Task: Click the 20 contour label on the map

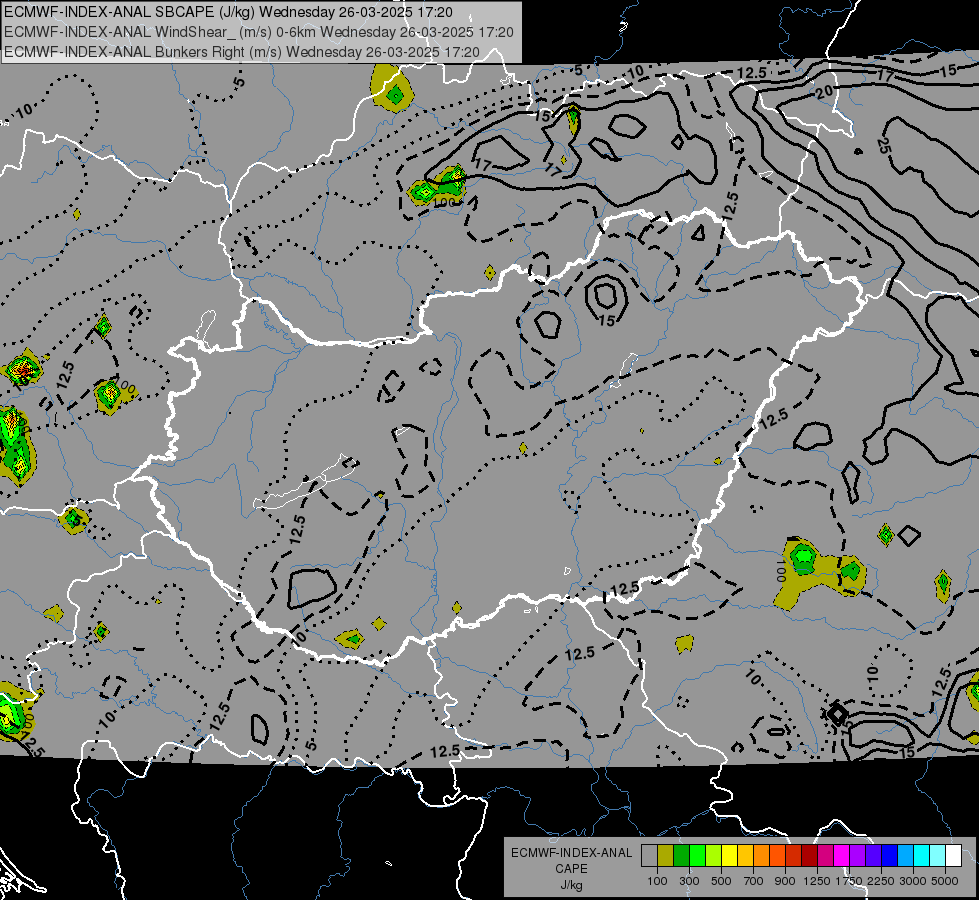Action: 824,92
